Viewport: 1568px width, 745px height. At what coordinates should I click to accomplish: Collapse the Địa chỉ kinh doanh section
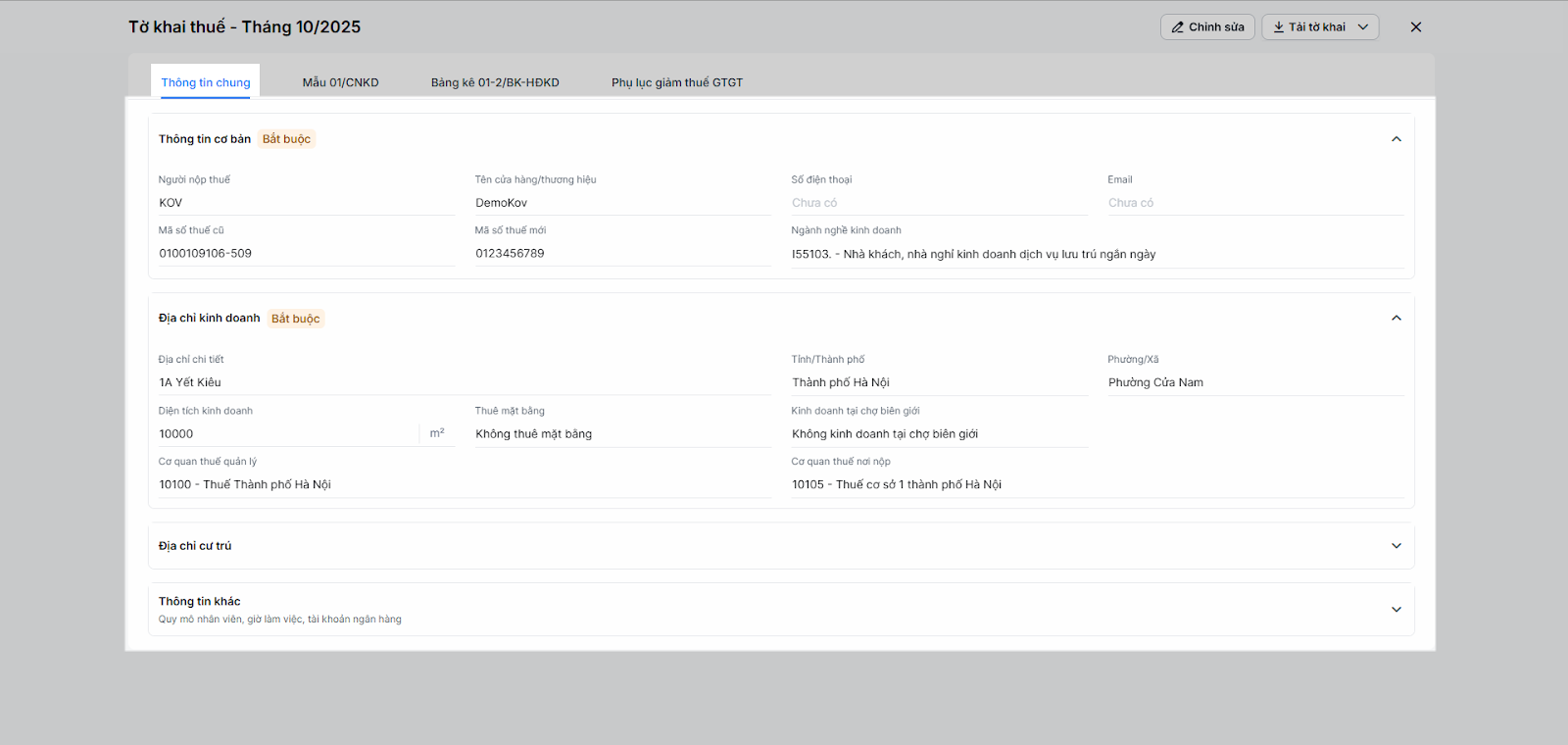pos(1396,318)
